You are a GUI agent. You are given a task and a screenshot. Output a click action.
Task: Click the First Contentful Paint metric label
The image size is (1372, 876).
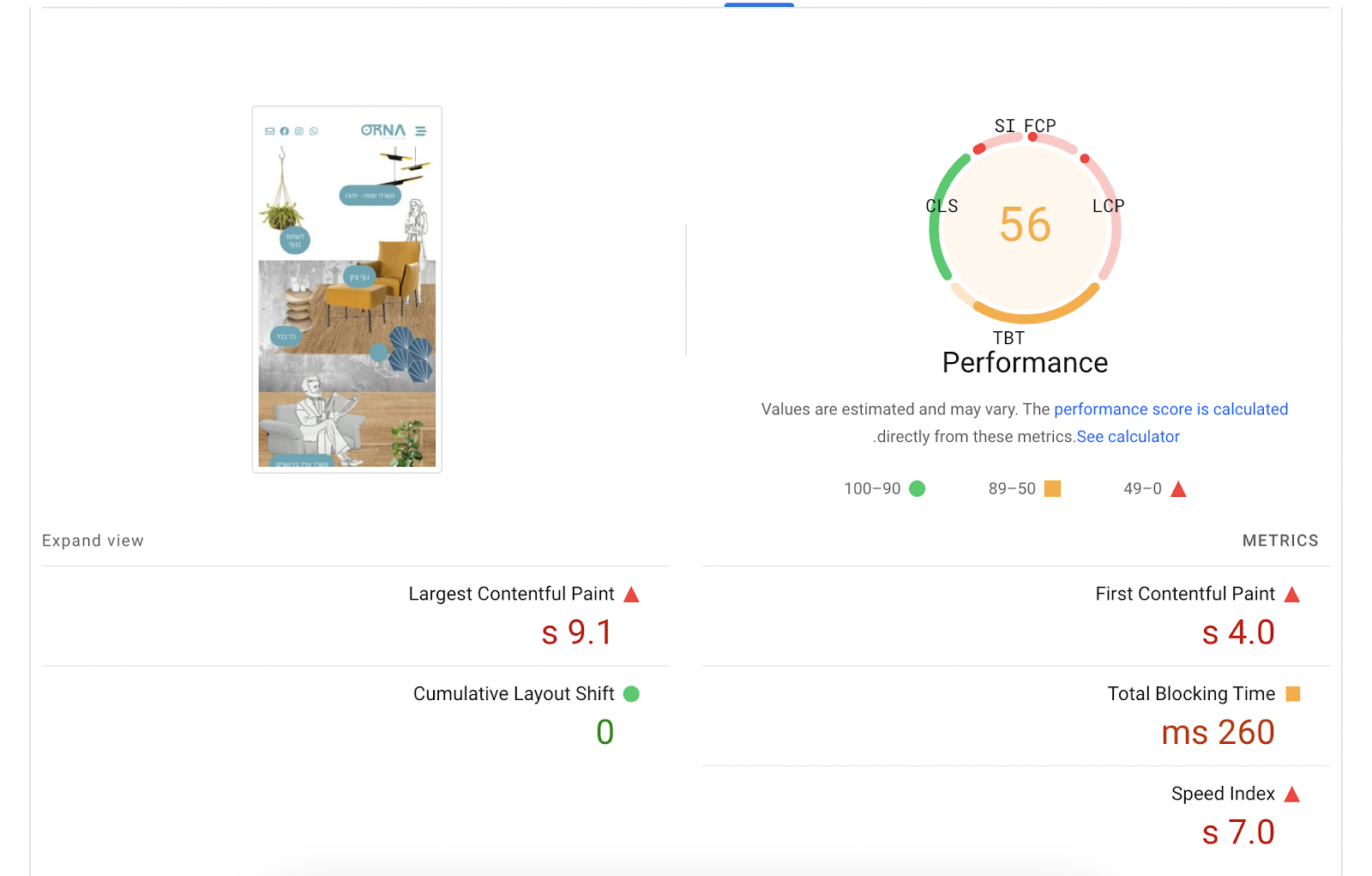[x=1185, y=594]
